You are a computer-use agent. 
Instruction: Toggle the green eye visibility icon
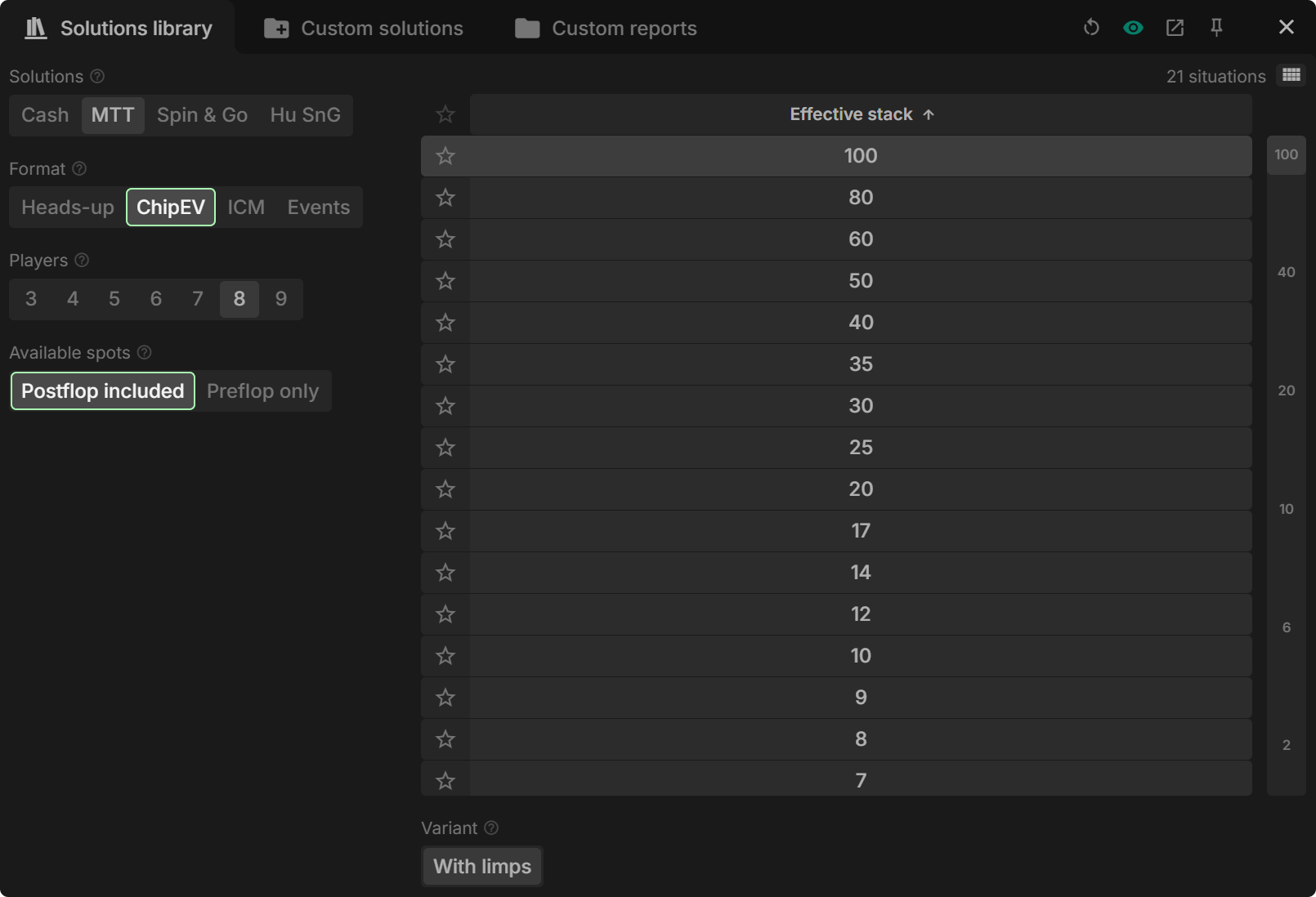tap(1133, 28)
